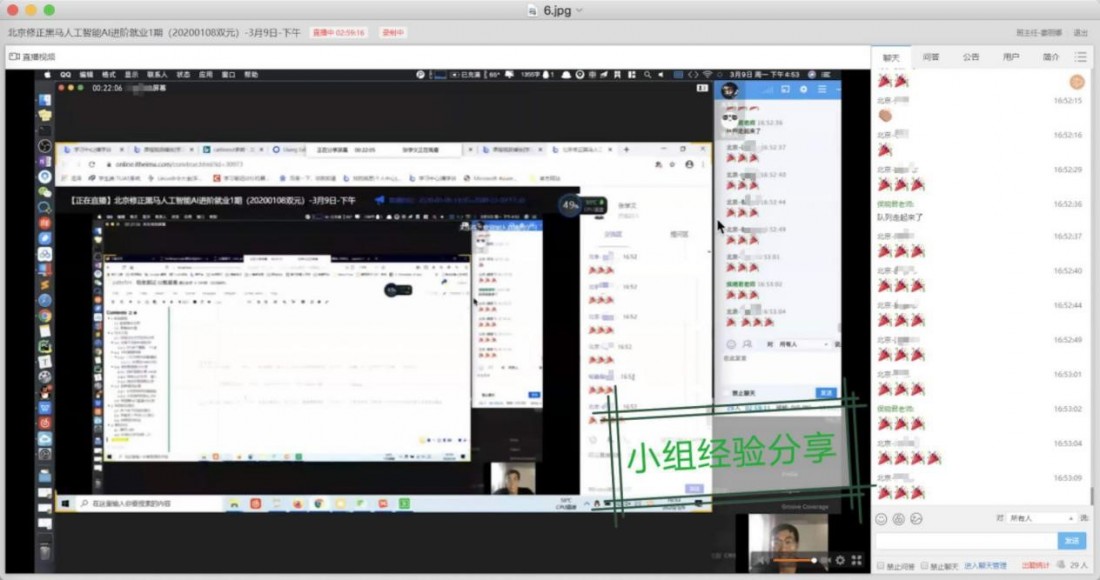1100x580 pixels.
Task: Click the blue 发送 send button
Action: pyautogui.click(x=1071, y=540)
